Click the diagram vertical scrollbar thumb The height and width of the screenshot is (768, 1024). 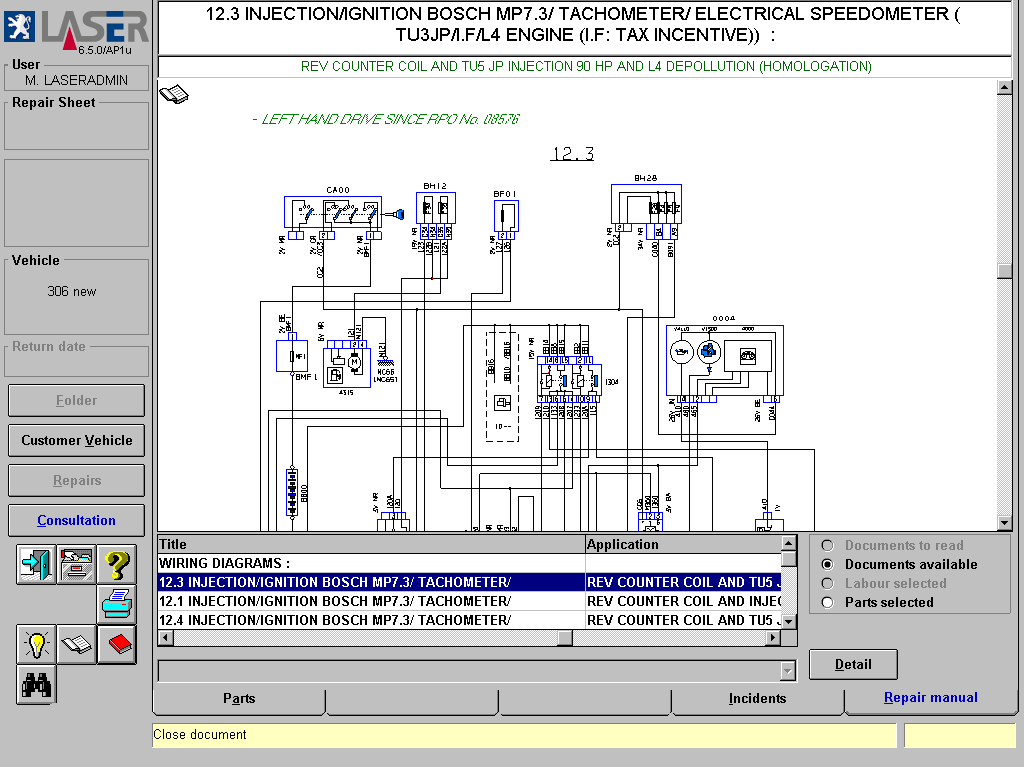click(1004, 271)
